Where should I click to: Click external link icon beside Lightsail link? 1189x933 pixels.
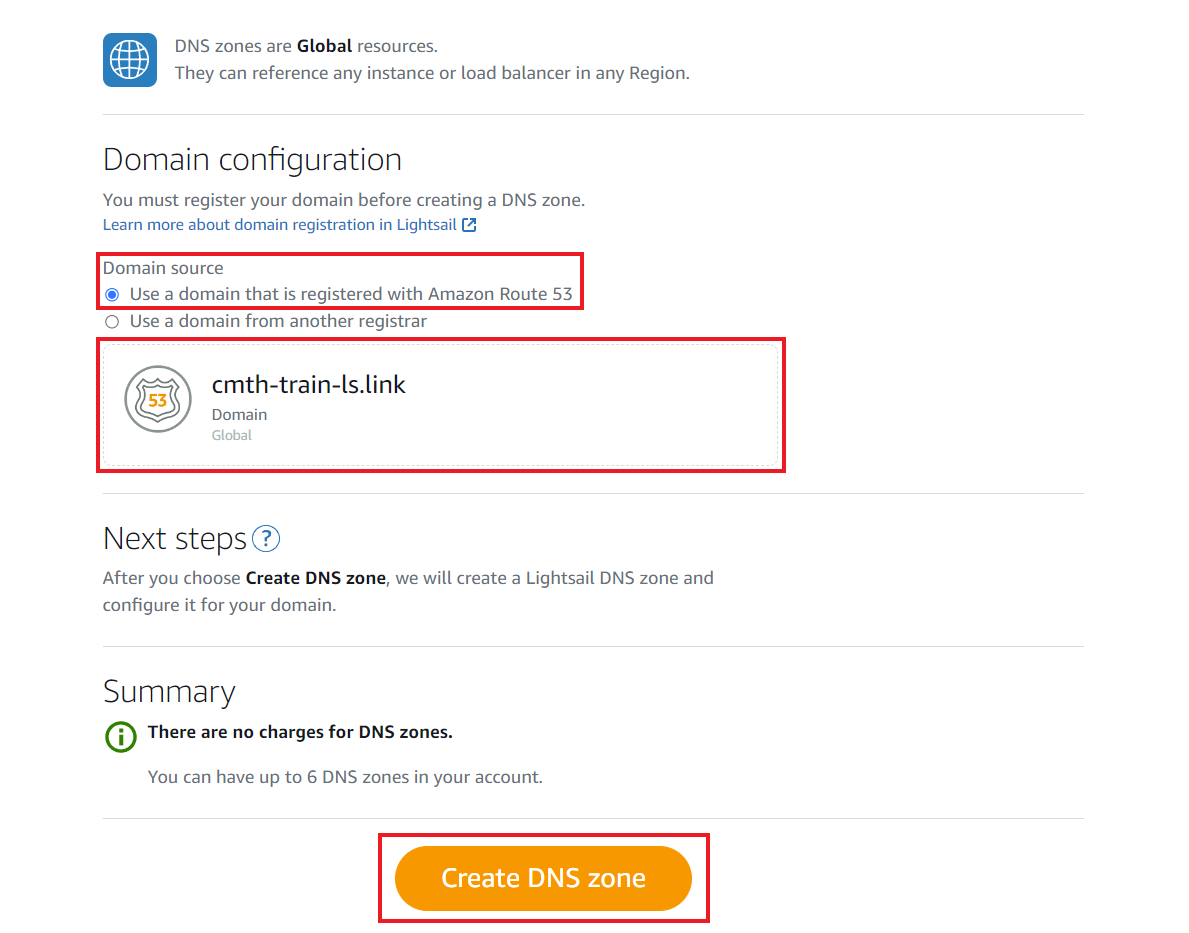coord(469,225)
